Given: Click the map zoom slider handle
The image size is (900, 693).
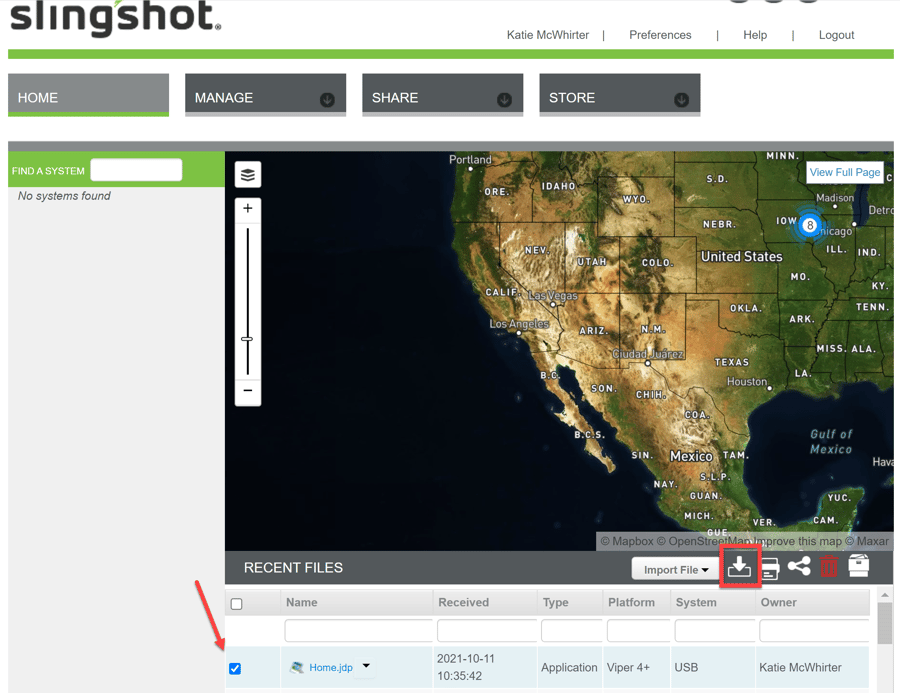Looking at the screenshot, I should [x=247, y=340].
